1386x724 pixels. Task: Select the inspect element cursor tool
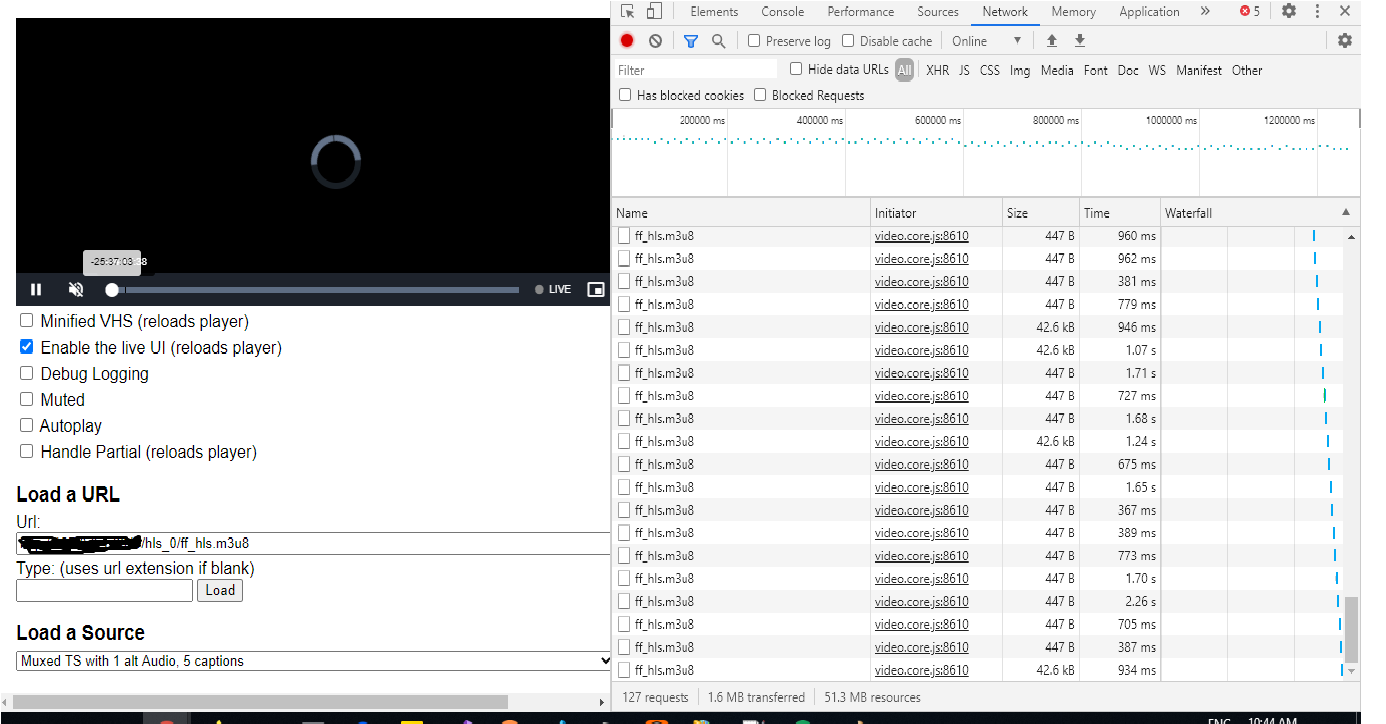tap(628, 11)
